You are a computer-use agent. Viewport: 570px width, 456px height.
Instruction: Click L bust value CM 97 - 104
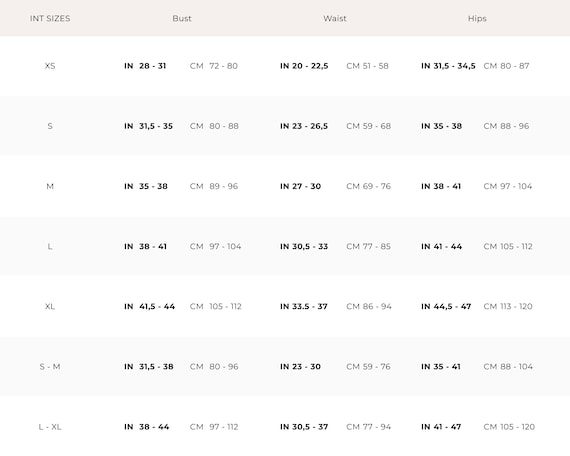[x=216, y=247]
